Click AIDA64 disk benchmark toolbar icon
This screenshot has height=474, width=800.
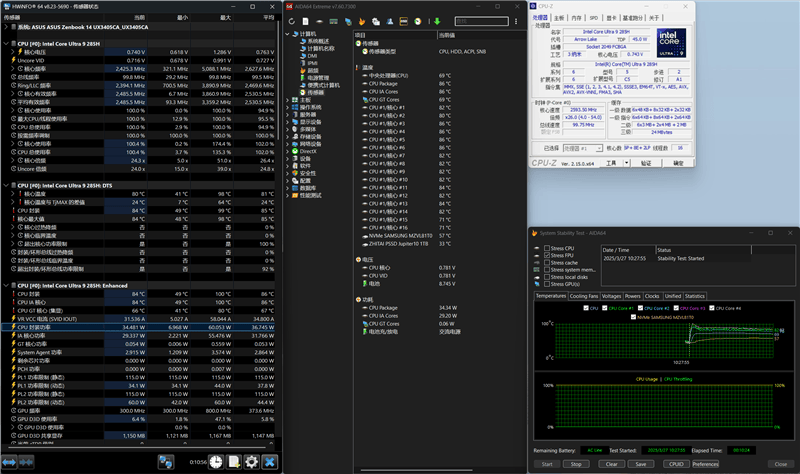tap(319, 21)
